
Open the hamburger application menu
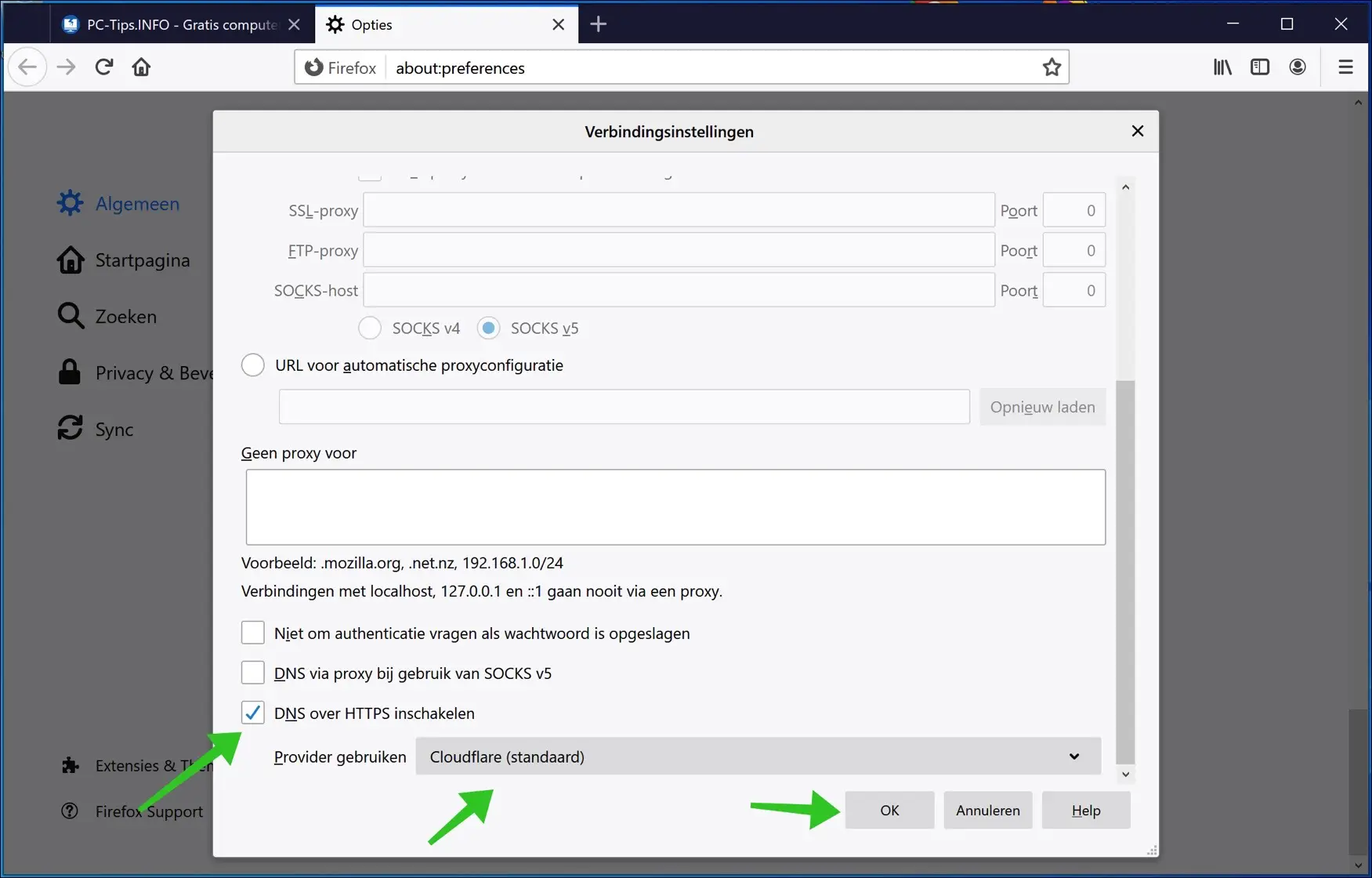(x=1345, y=67)
